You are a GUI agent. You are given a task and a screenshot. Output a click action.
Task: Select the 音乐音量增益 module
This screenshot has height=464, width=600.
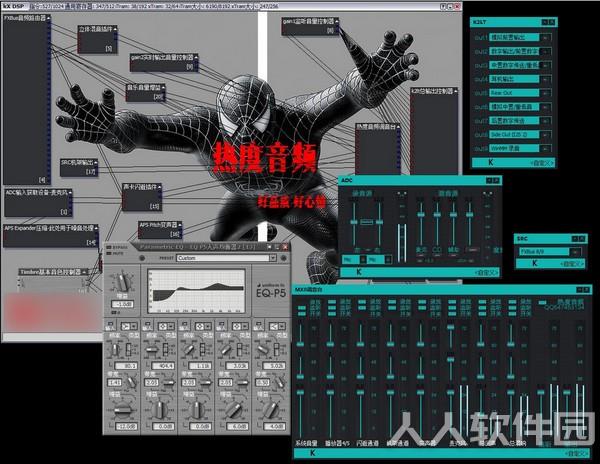145,93
